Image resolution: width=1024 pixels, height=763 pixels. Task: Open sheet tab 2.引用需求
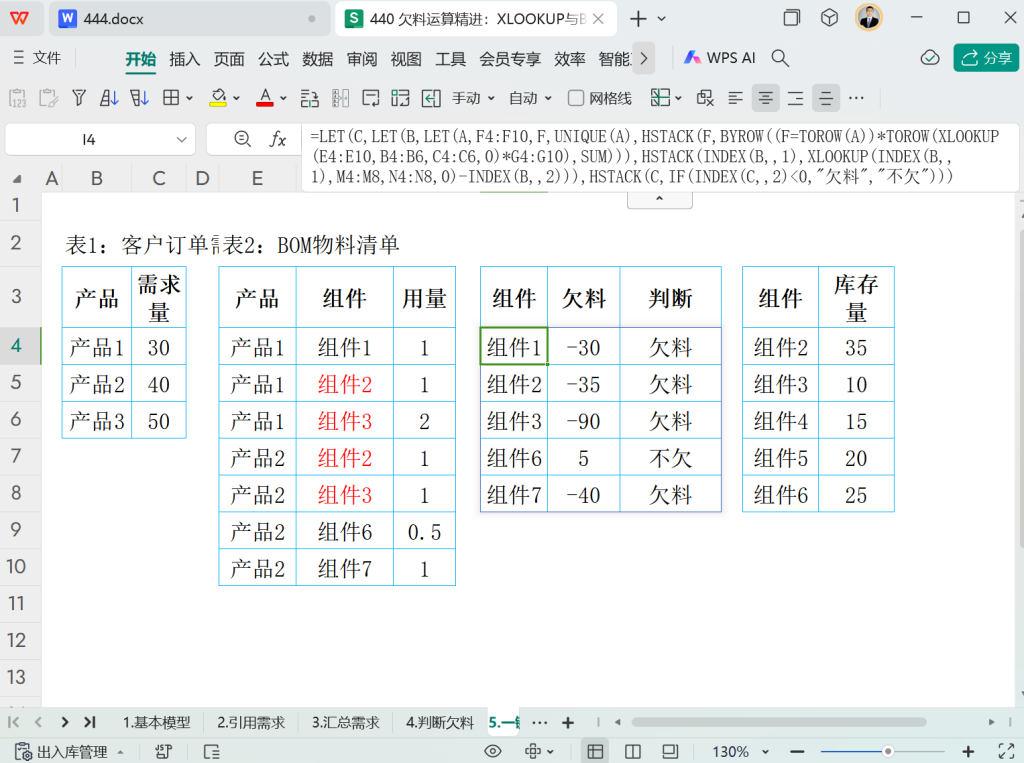point(251,722)
